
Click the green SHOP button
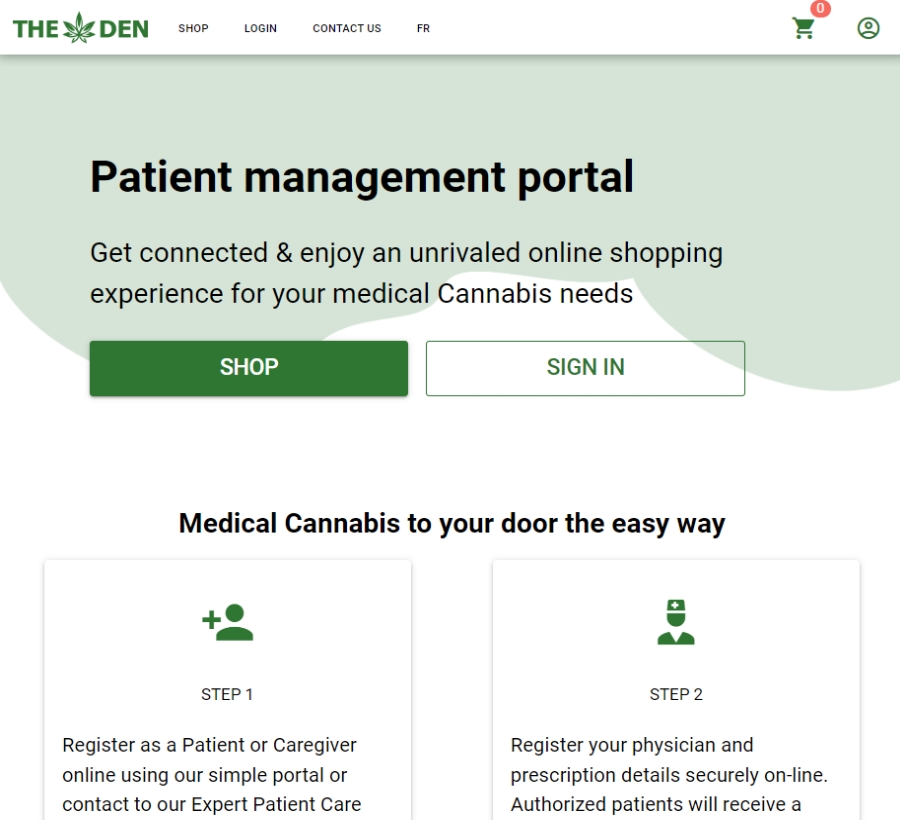tap(249, 368)
